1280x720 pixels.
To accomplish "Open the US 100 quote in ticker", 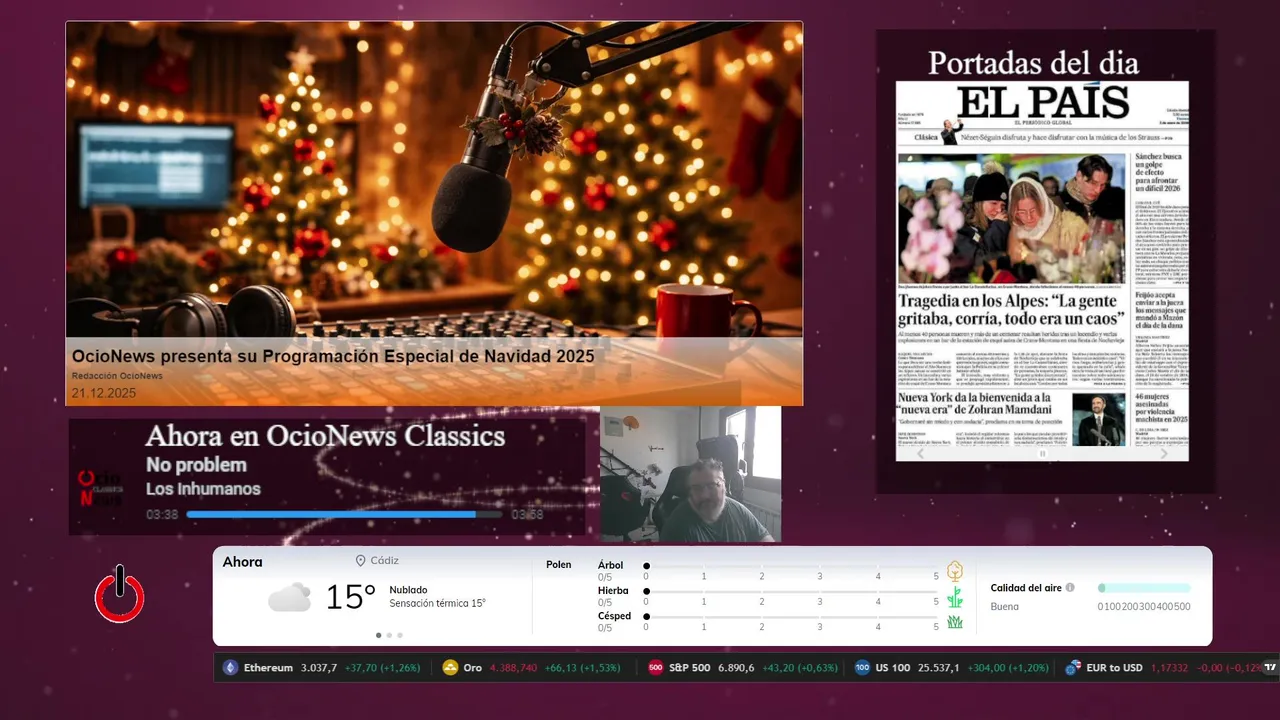I will click(951, 668).
